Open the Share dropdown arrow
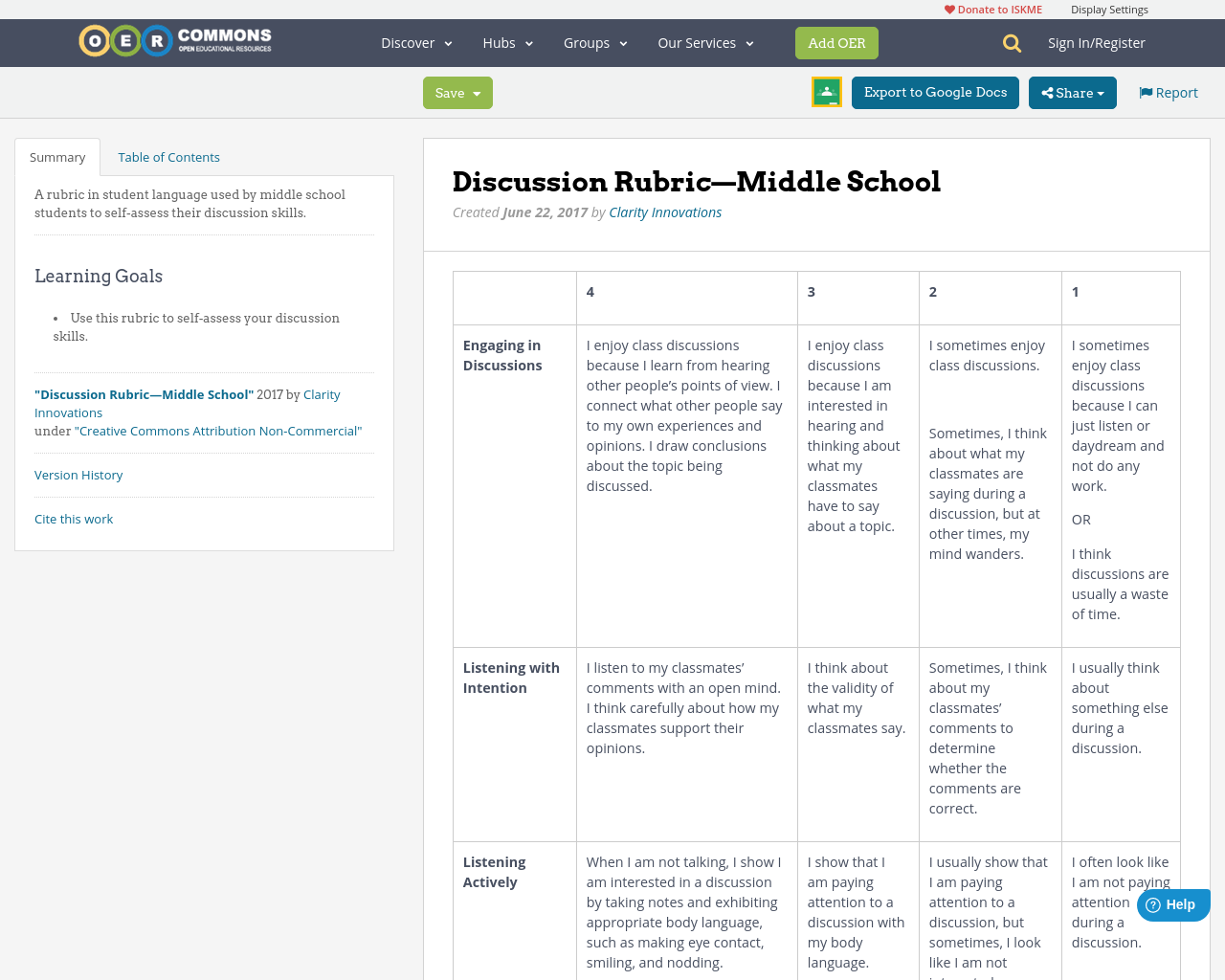The height and width of the screenshot is (980, 1225). (x=1099, y=93)
